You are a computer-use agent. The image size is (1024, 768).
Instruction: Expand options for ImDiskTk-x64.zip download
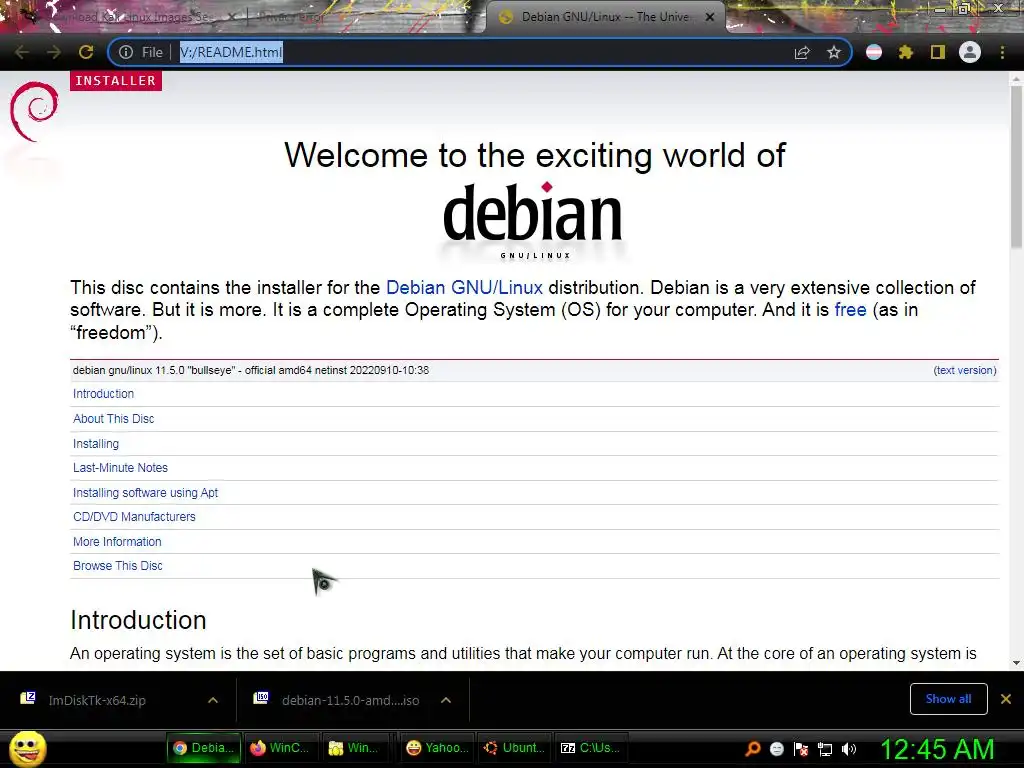(x=213, y=700)
